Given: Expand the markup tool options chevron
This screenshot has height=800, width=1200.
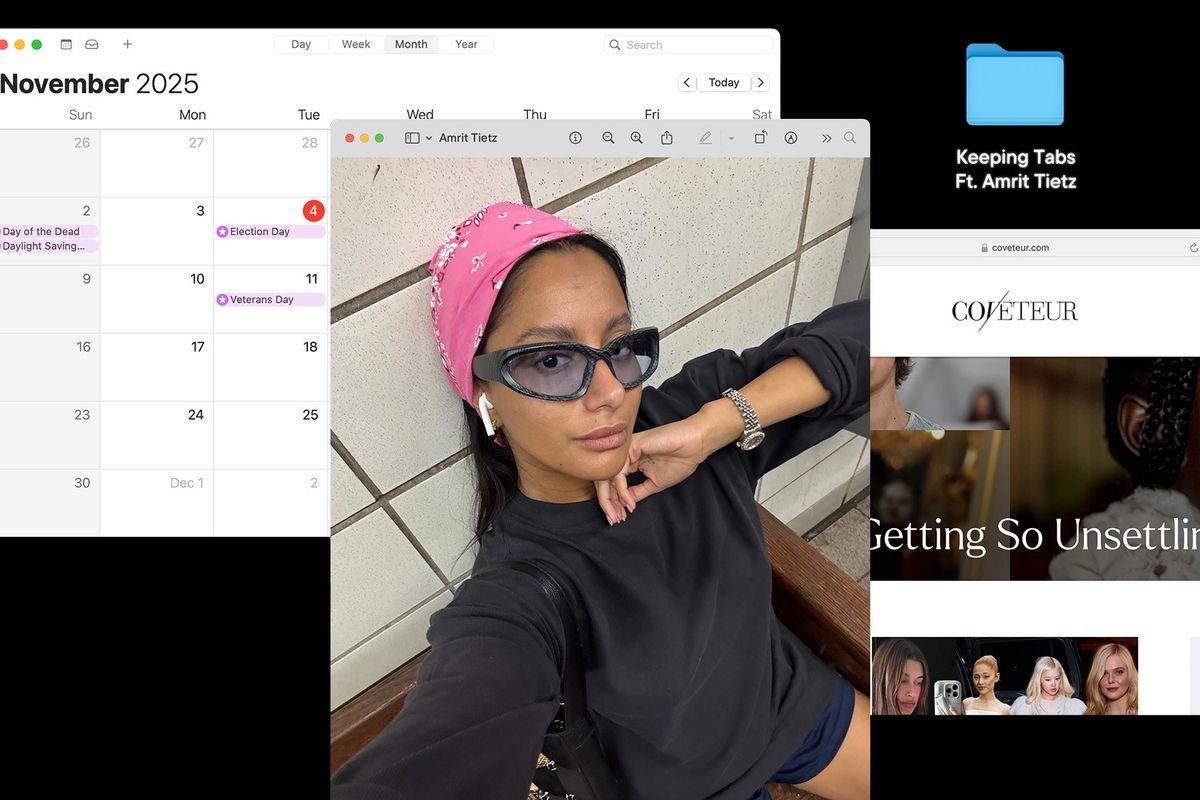Looking at the screenshot, I should point(731,137).
